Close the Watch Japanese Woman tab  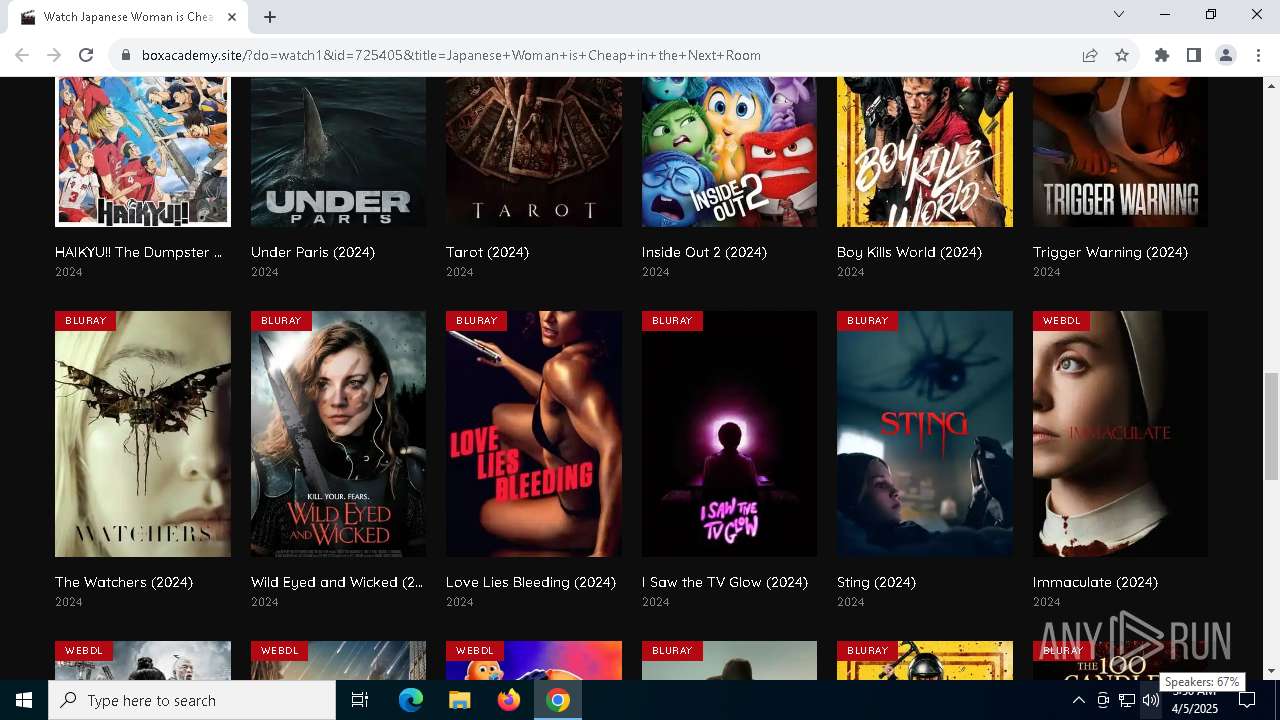(x=232, y=17)
